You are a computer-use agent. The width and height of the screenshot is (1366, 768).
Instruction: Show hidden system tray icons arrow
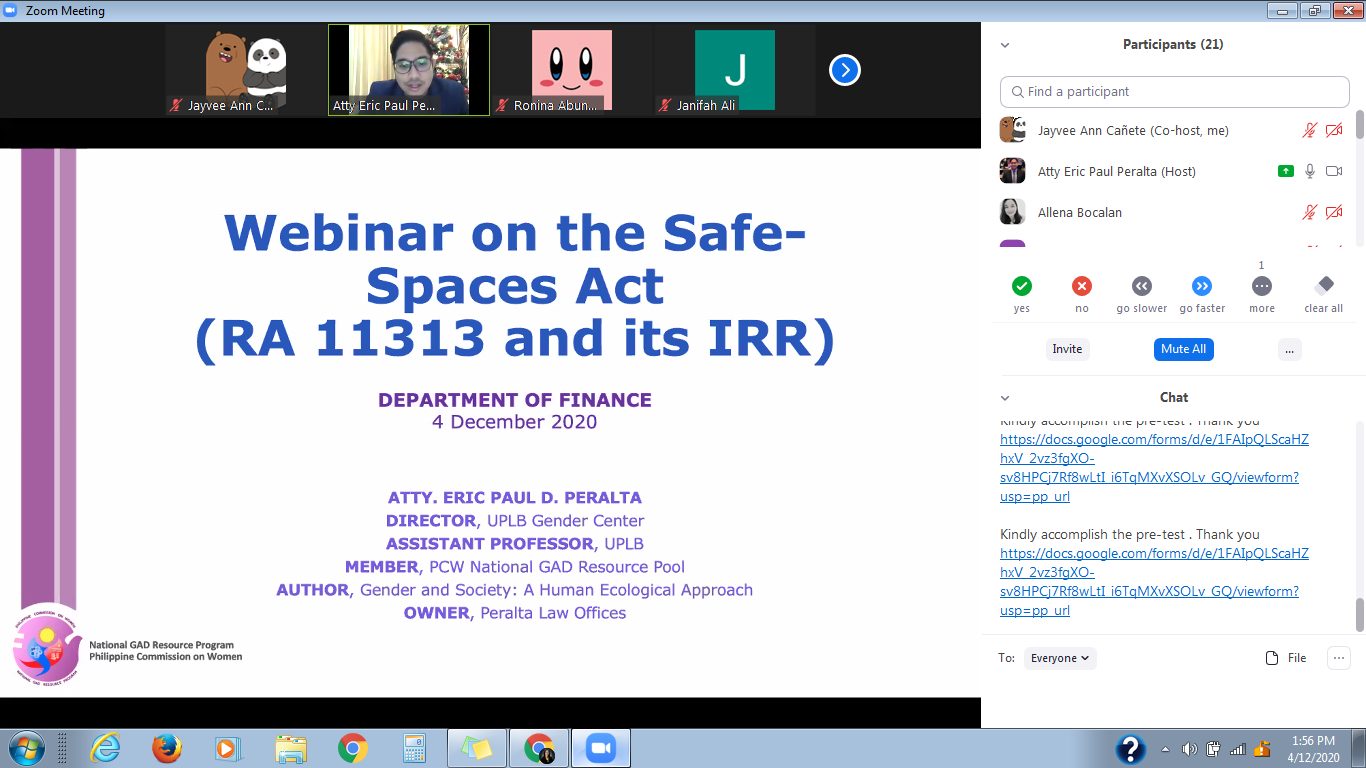[x=1165, y=749]
